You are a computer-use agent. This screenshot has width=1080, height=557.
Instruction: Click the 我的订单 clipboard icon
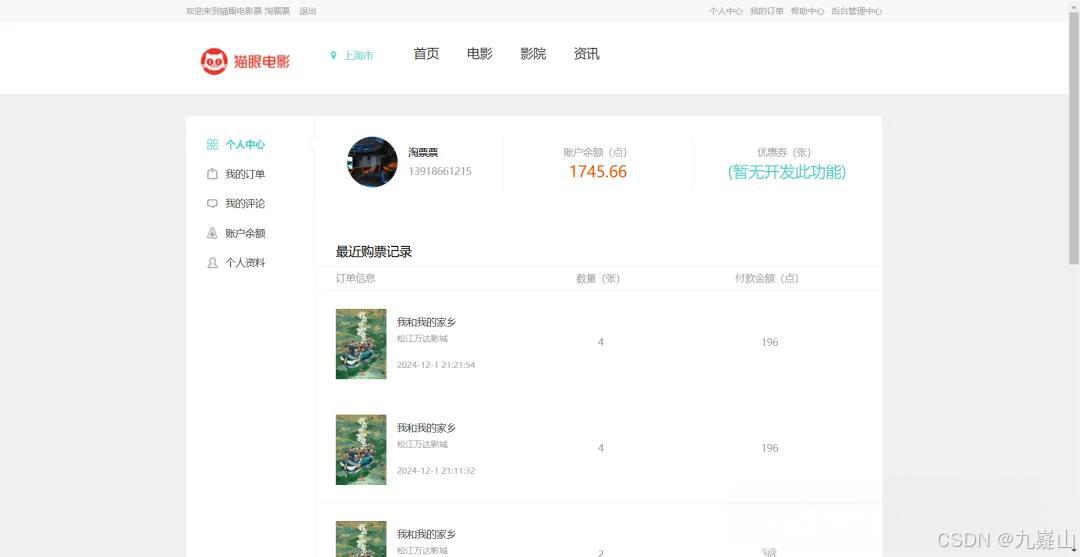212,174
